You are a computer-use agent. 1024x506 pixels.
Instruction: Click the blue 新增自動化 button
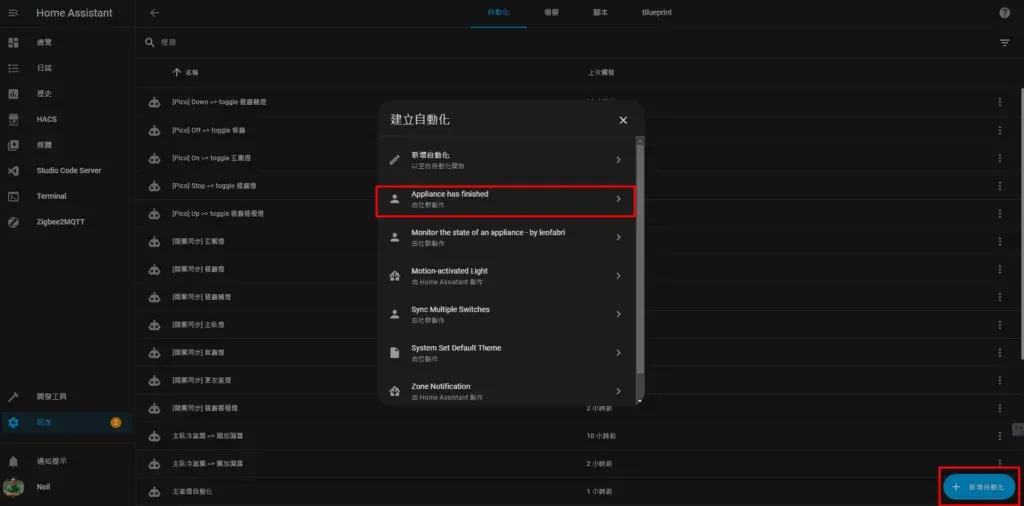click(x=979, y=486)
